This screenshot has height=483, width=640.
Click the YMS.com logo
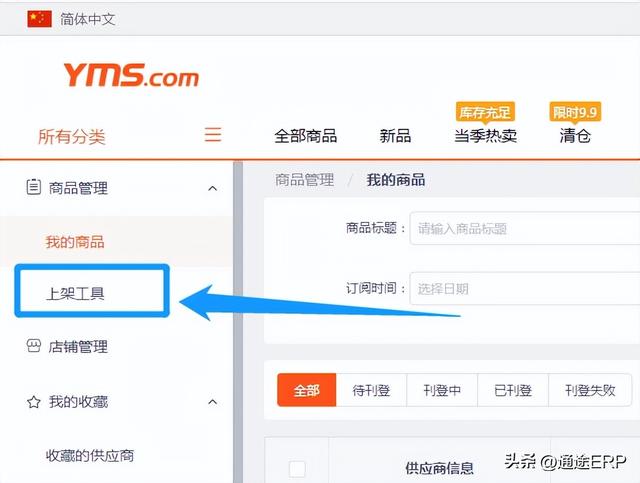[x=131, y=75]
